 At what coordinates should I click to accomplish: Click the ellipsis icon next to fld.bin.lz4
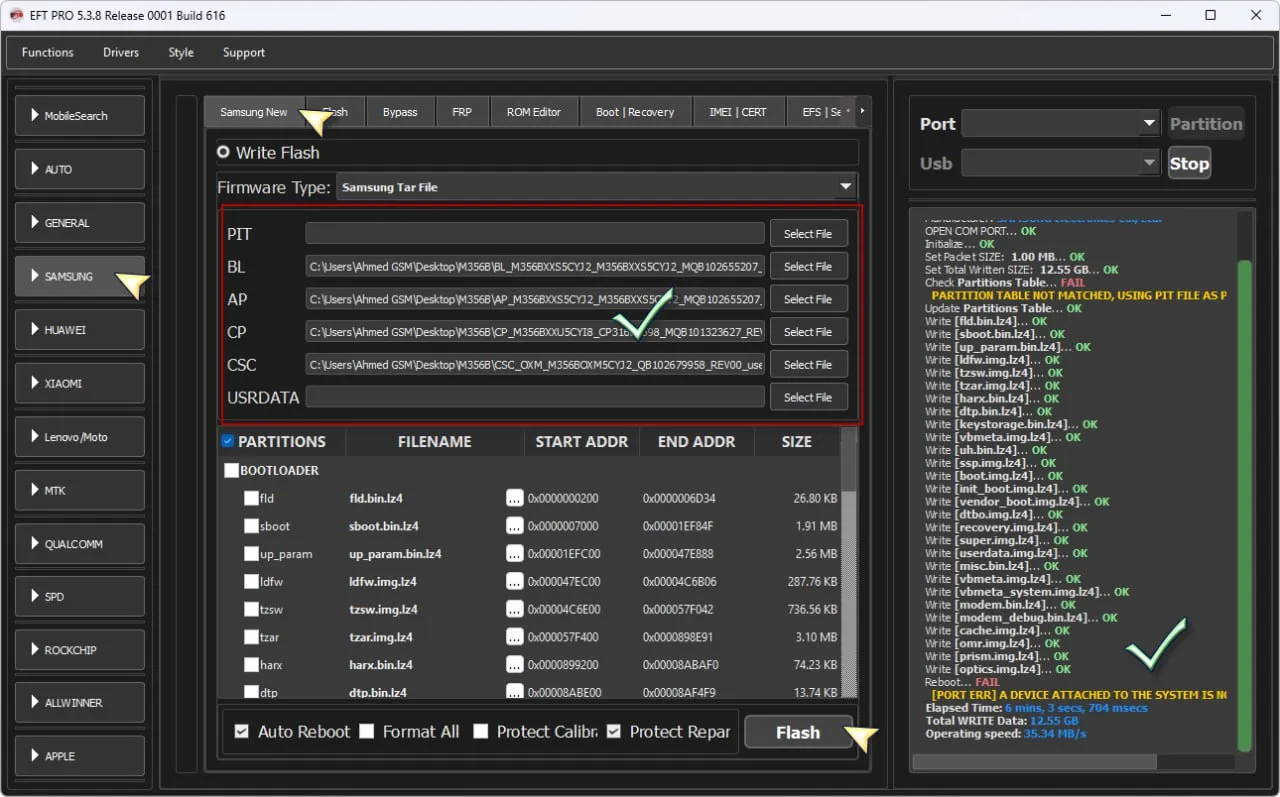point(514,498)
